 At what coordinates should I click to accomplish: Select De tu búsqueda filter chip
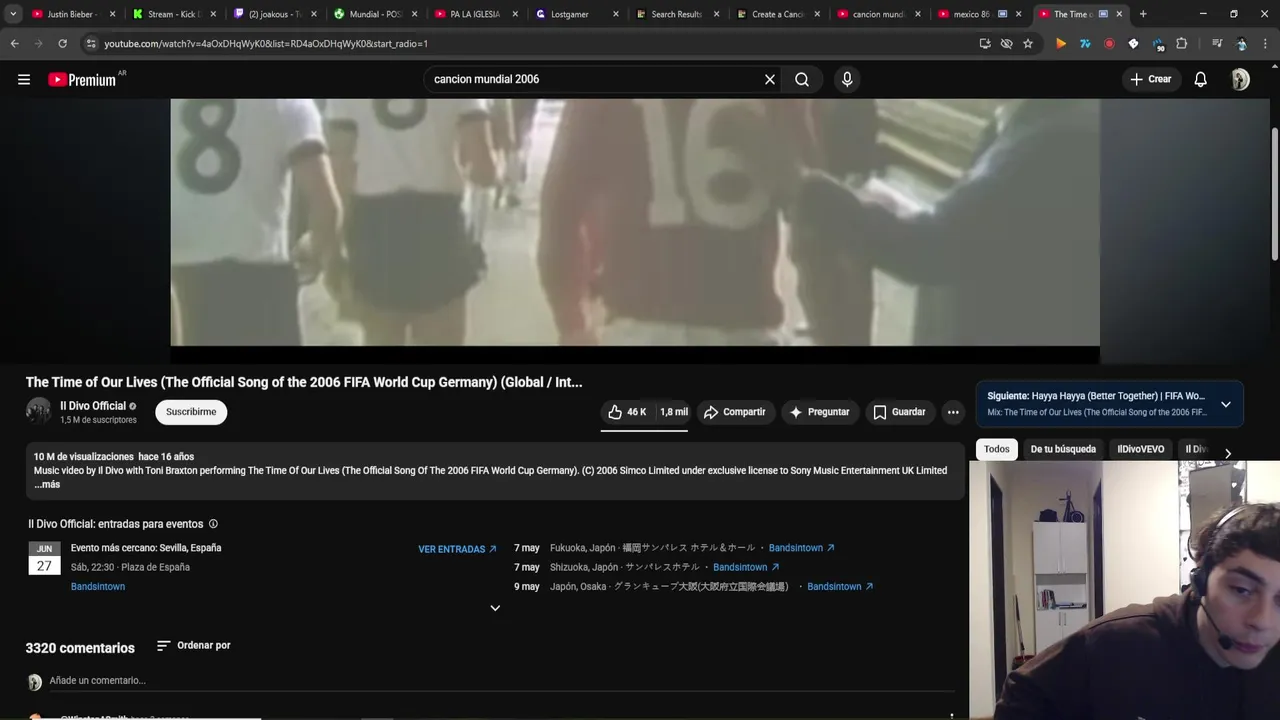(x=1063, y=449)
